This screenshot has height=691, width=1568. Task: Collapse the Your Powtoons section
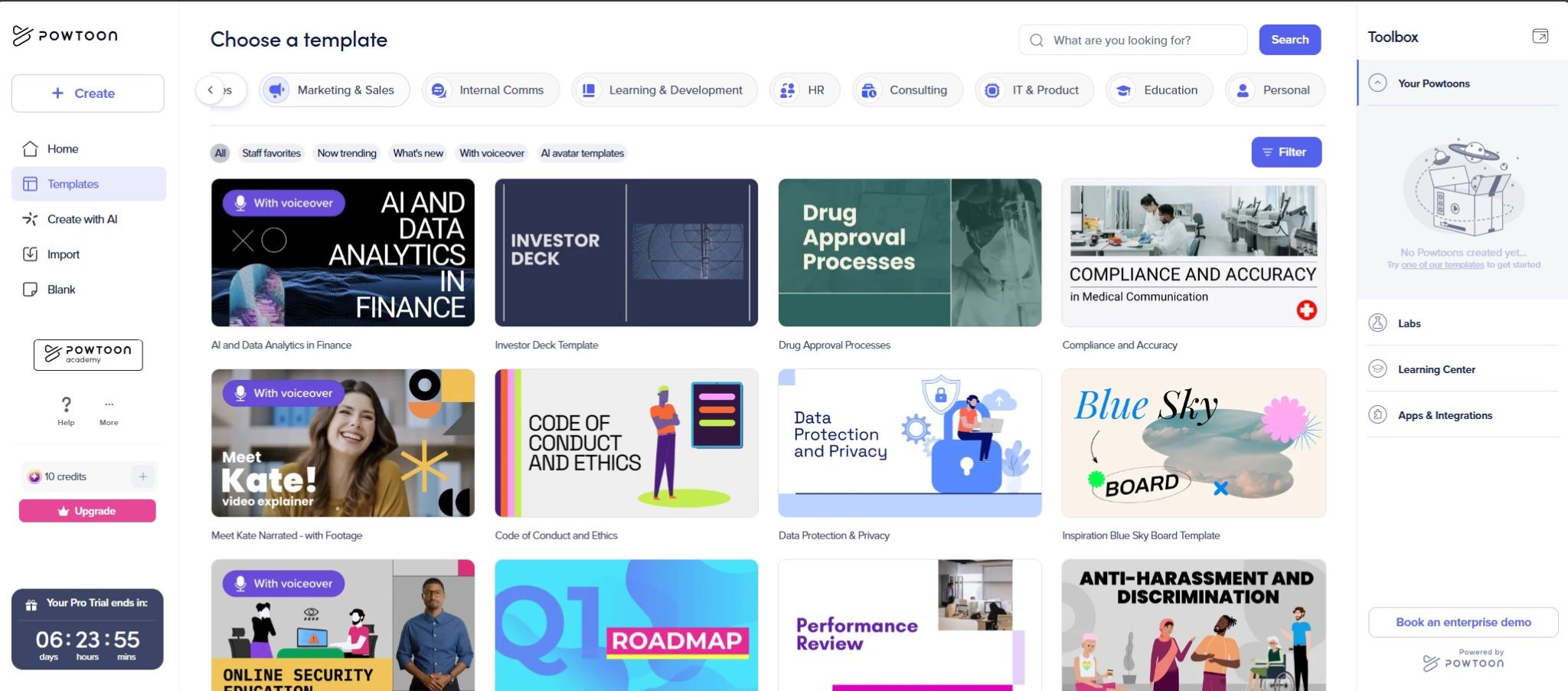point(1377,84)
